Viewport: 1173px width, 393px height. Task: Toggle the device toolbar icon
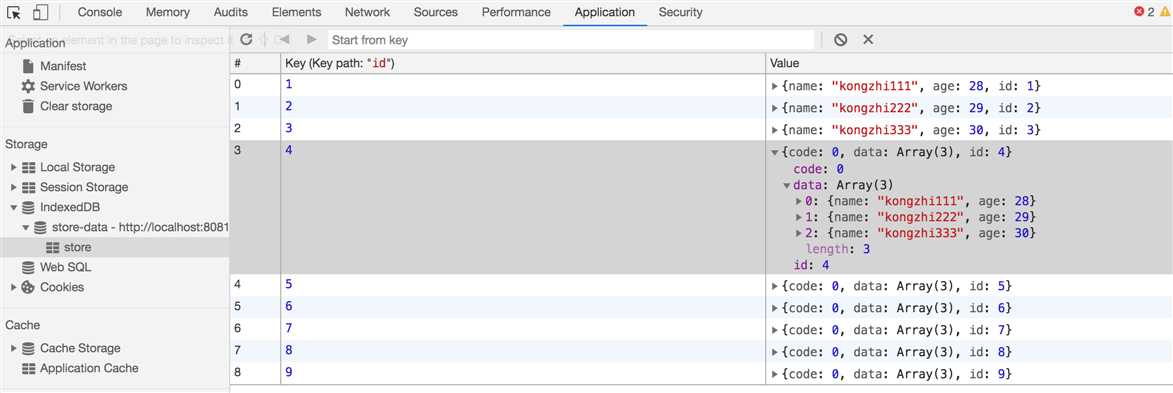coord(40,12)
